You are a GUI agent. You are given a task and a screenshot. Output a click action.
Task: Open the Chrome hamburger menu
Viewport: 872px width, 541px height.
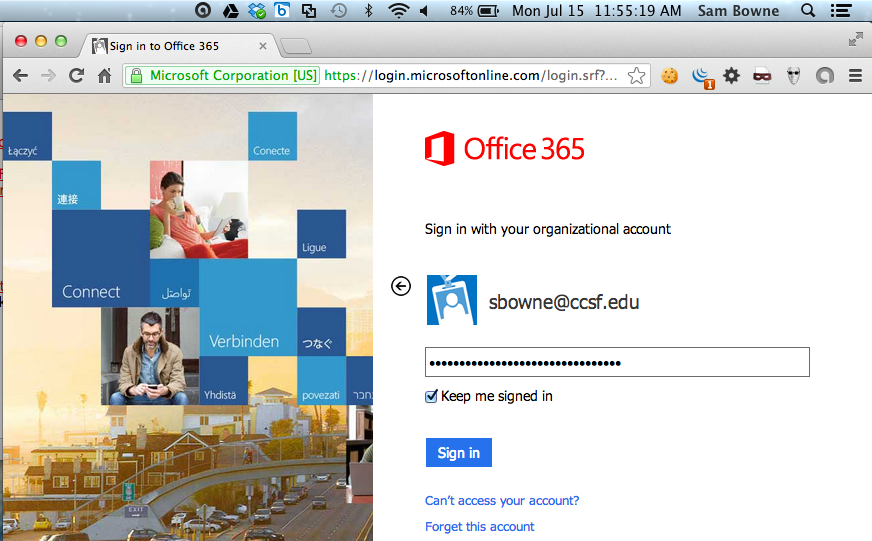click(855, 76)
